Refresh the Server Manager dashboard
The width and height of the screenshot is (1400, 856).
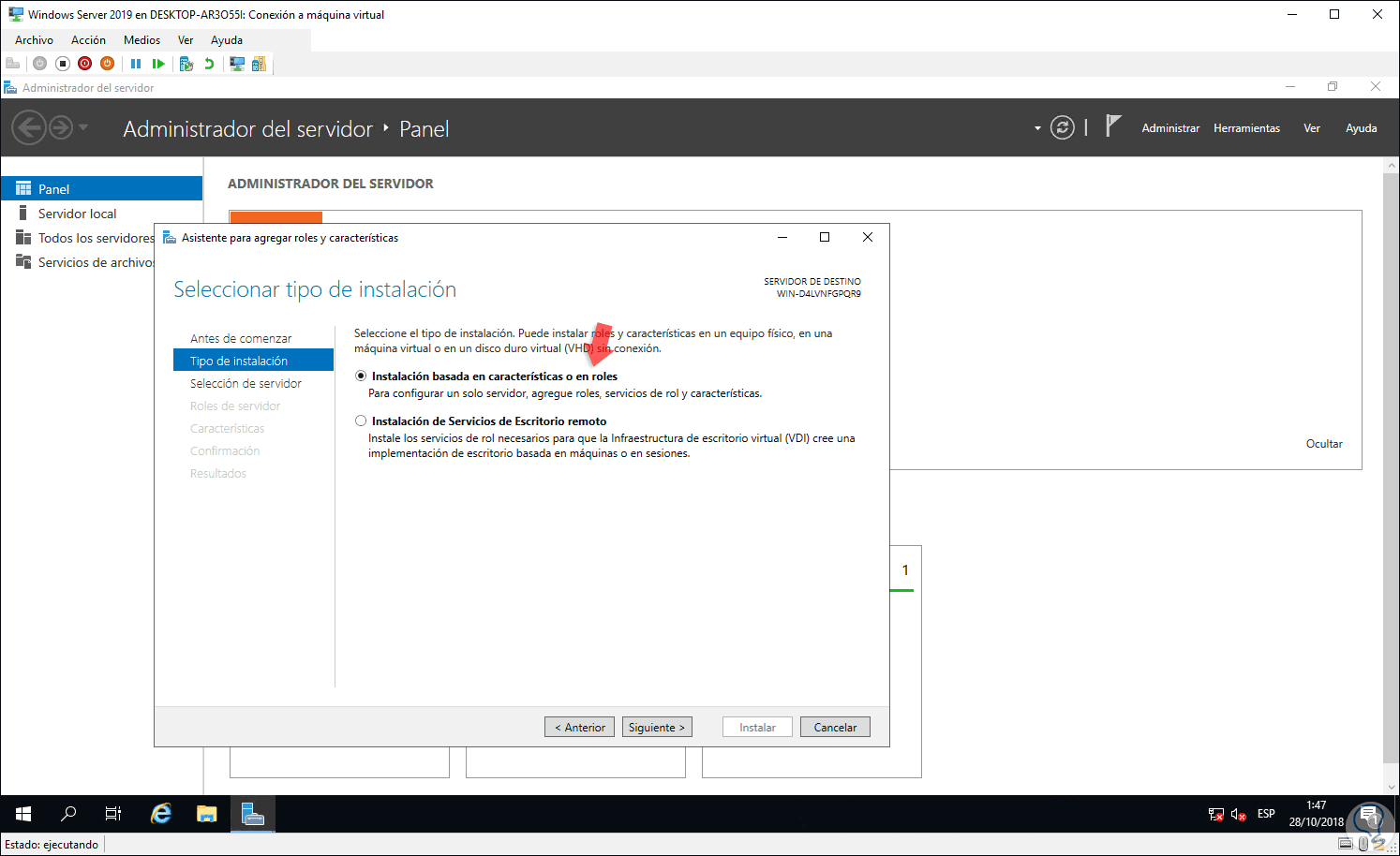(1062, 127)
